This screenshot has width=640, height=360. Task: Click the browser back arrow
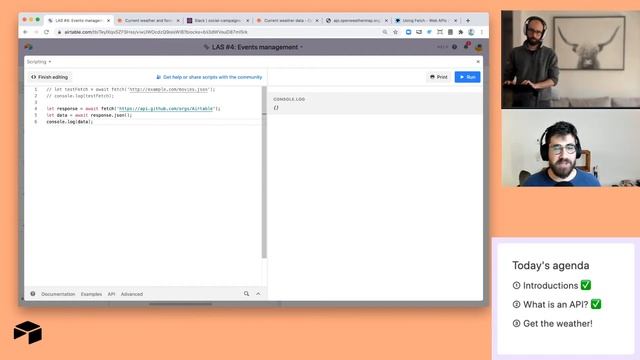[25, 32]
